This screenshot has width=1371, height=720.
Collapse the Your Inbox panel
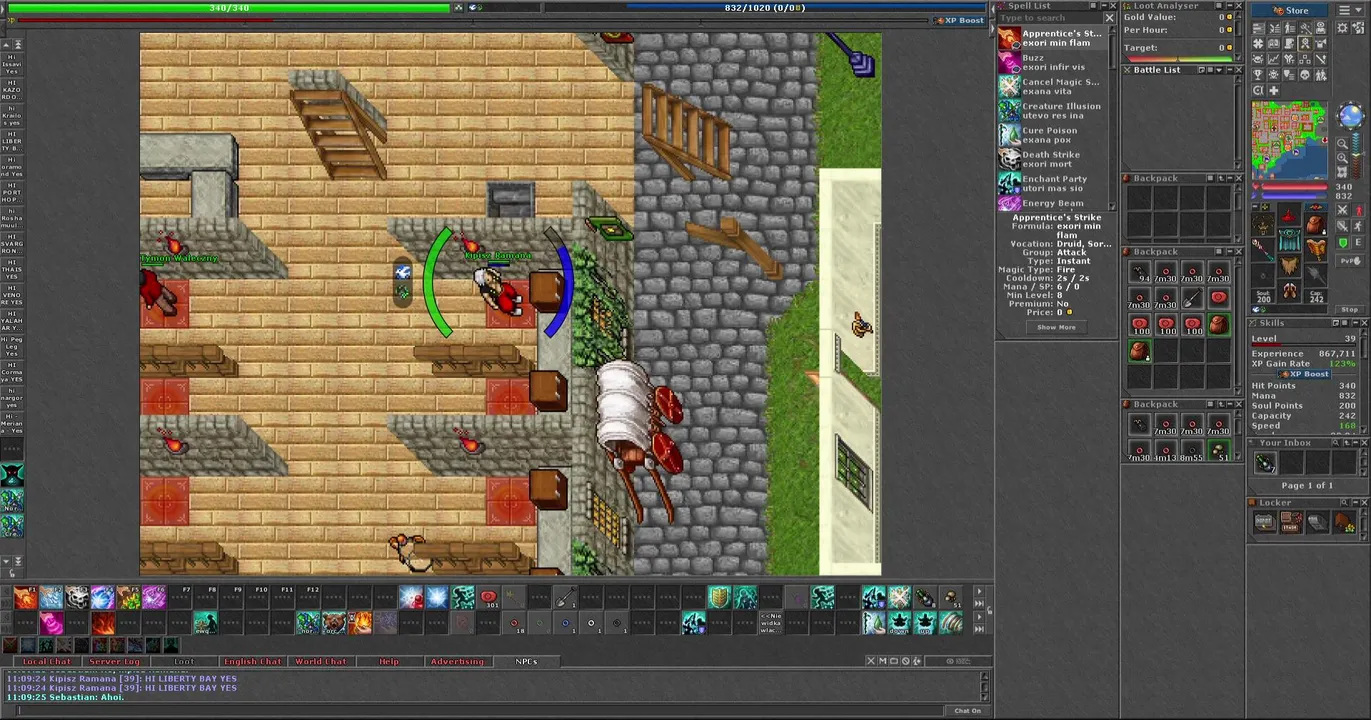click(1356, 442)
